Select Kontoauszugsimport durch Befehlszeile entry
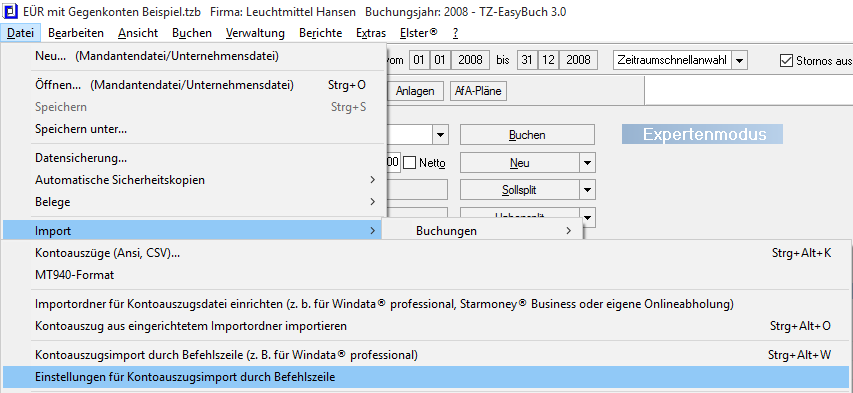853x393 pixels. [426, 355]
